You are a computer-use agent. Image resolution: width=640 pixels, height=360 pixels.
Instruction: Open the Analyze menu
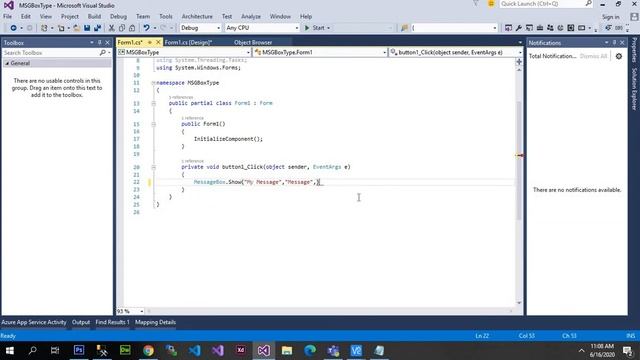click(x=251, y=17)
